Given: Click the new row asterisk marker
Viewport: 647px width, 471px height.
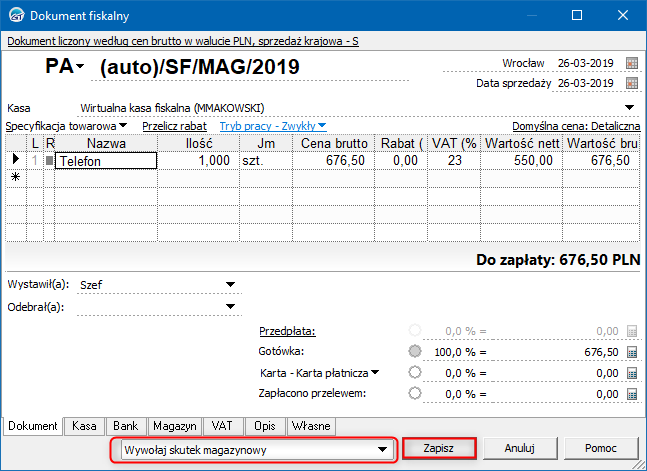Looking at the screenshot, I should pyautogui.click(x=15, y=177).
